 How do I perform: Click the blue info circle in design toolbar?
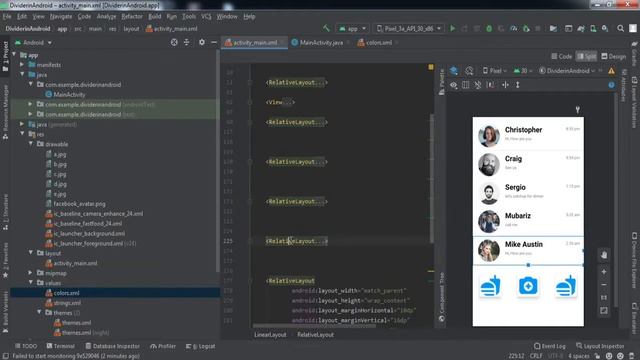[x=611, y=85]
